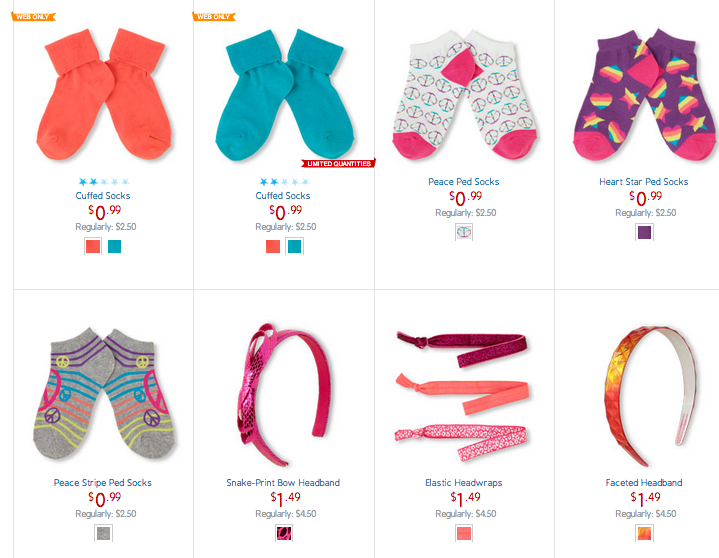This screenshot has width=719, height=558.
Task: View the coral Cuffed Socks product image
Action: click(x=104, y=94)
